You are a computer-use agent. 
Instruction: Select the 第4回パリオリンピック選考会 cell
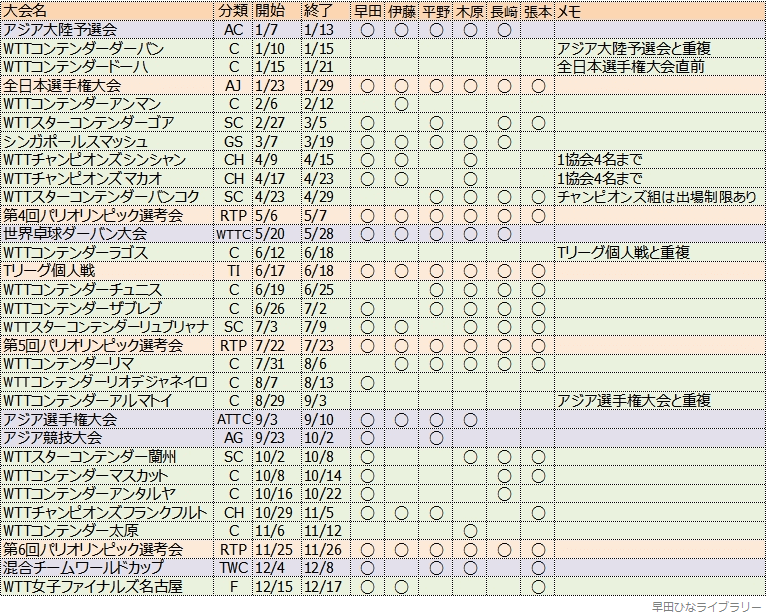[x=107, y=215]
